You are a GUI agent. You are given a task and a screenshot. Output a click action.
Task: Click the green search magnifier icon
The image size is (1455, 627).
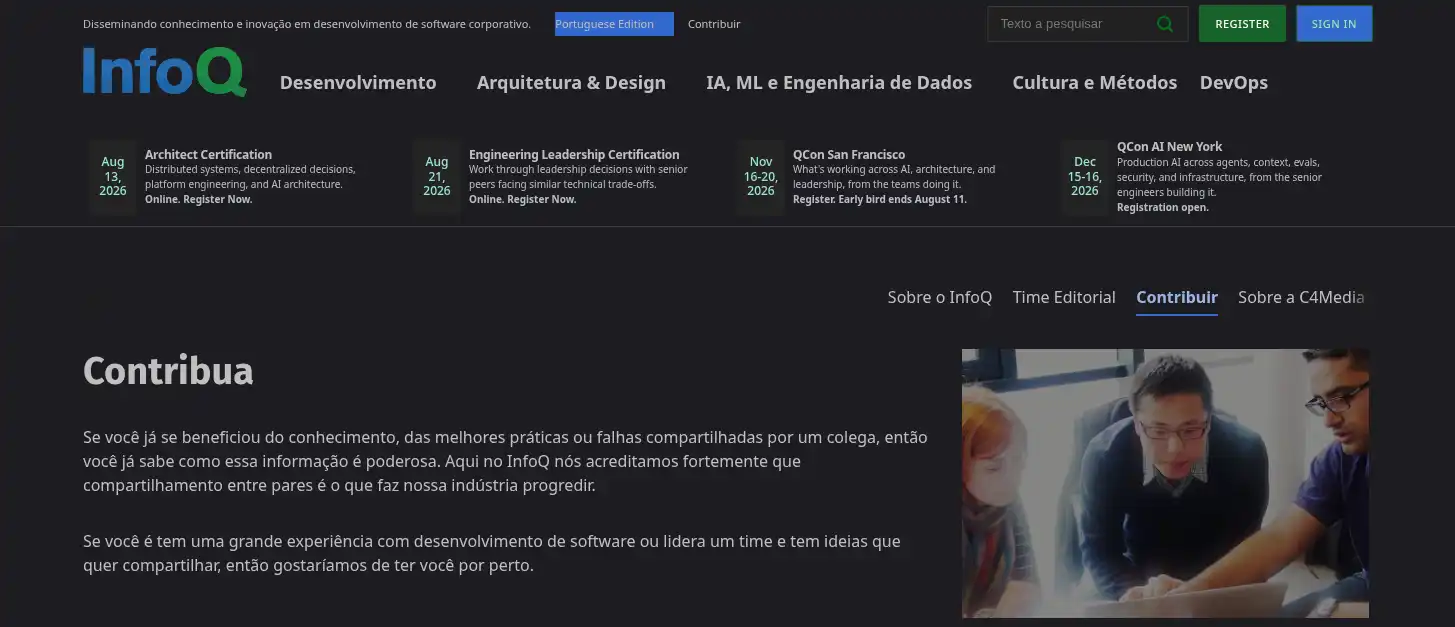(1164, 24)
